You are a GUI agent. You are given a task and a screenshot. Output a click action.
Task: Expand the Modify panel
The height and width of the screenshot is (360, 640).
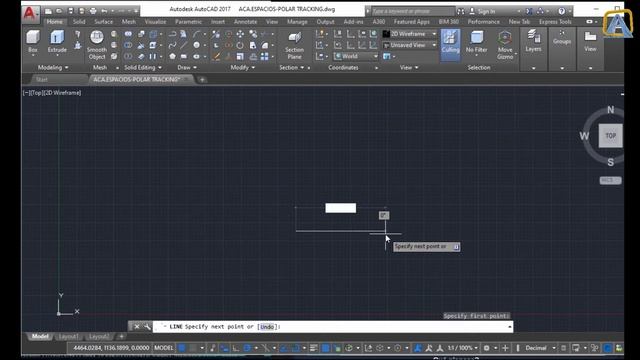tap(242, 67)
